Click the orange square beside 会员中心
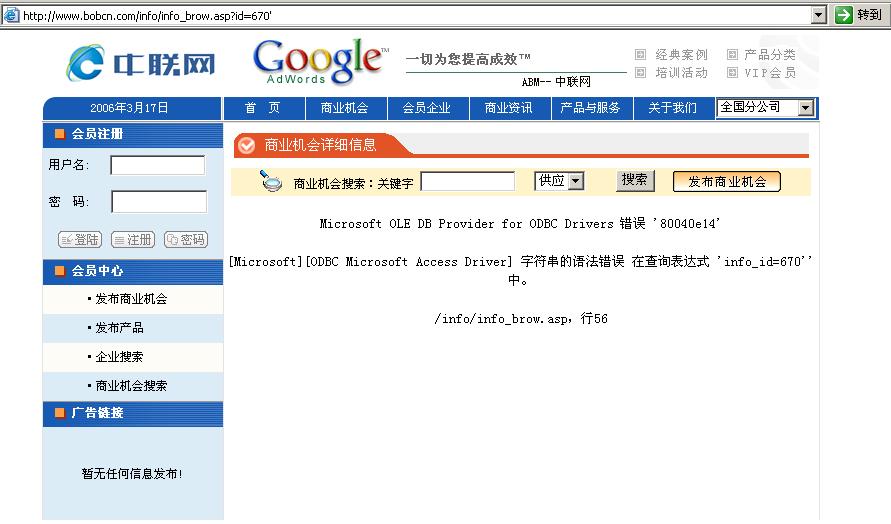 pyautogui.click(x=60, y=271)
